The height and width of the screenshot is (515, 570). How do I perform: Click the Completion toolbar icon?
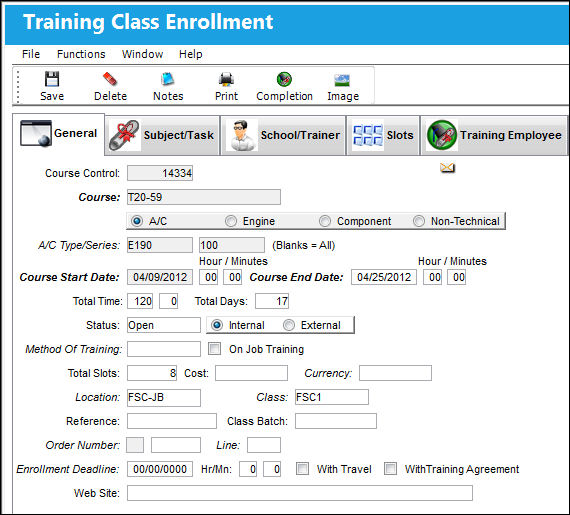284,79
